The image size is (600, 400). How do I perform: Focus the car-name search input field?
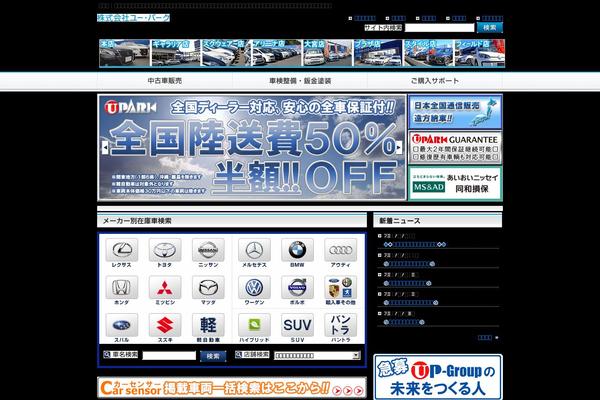169,356
